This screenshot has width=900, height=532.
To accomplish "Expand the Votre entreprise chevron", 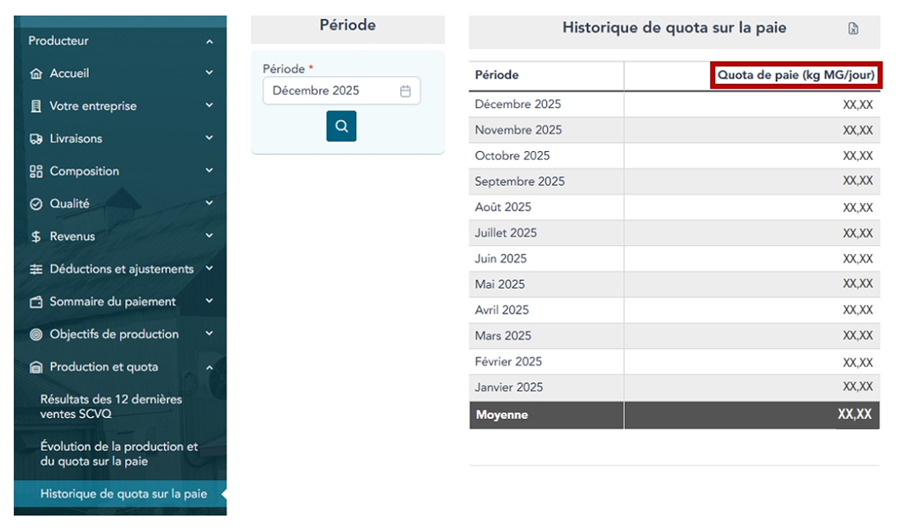I will 209,106.
